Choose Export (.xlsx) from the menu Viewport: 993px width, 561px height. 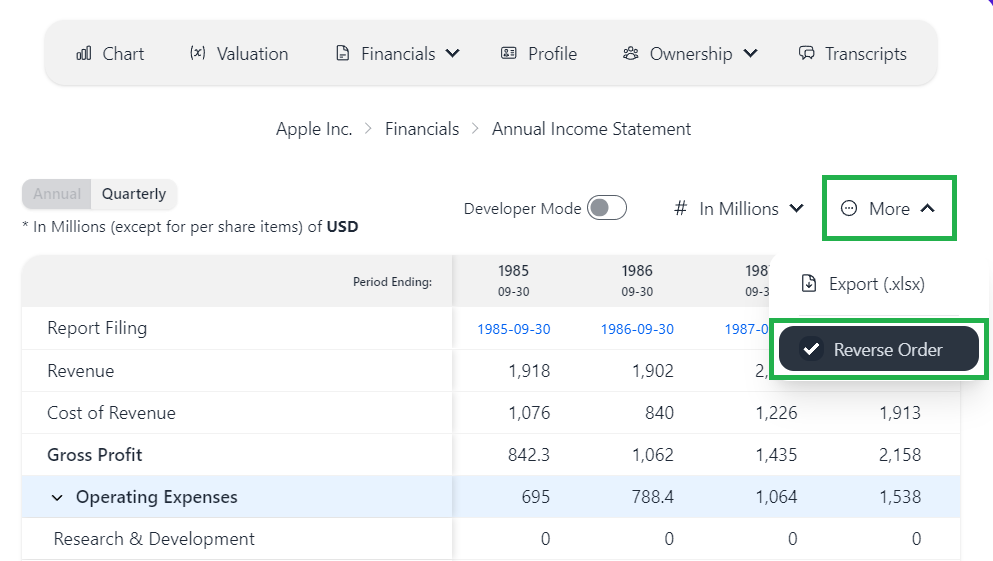click(864, 284)
